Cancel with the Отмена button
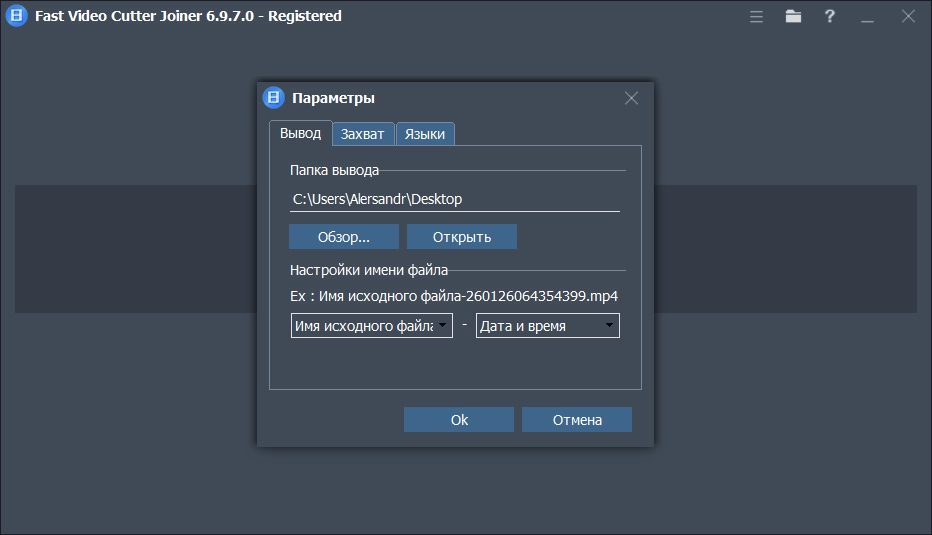 click(577, 420)
